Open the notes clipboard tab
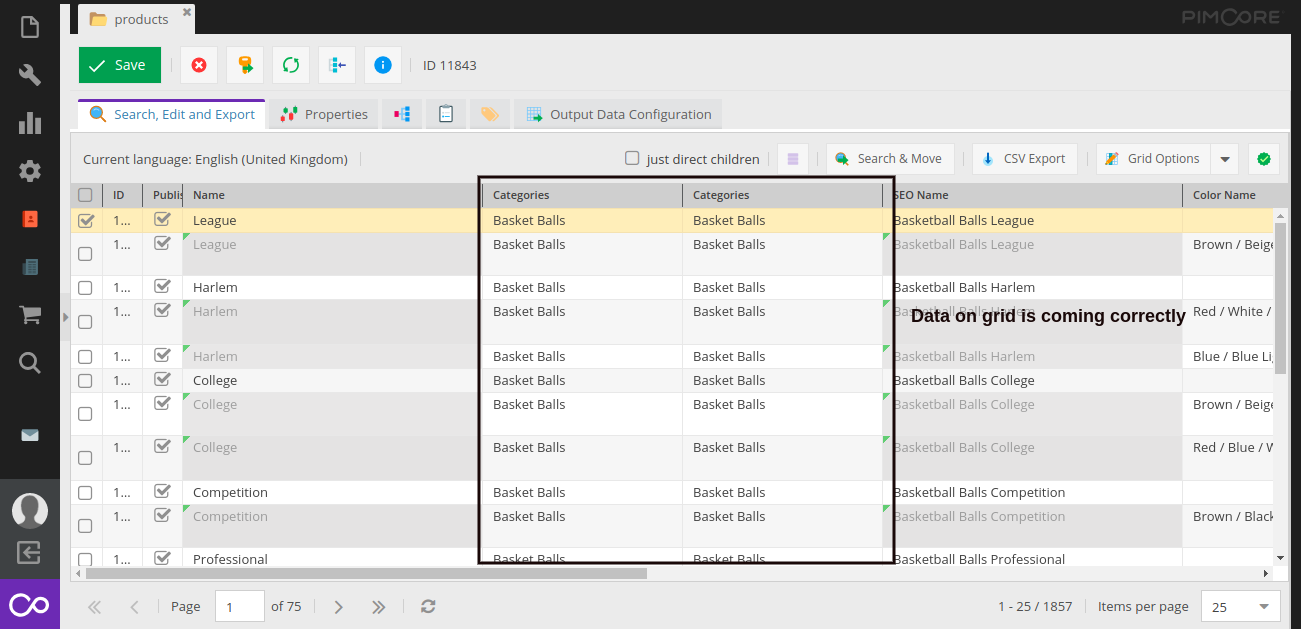This screenshot has width=1301, height=629. tap(446, 114)
